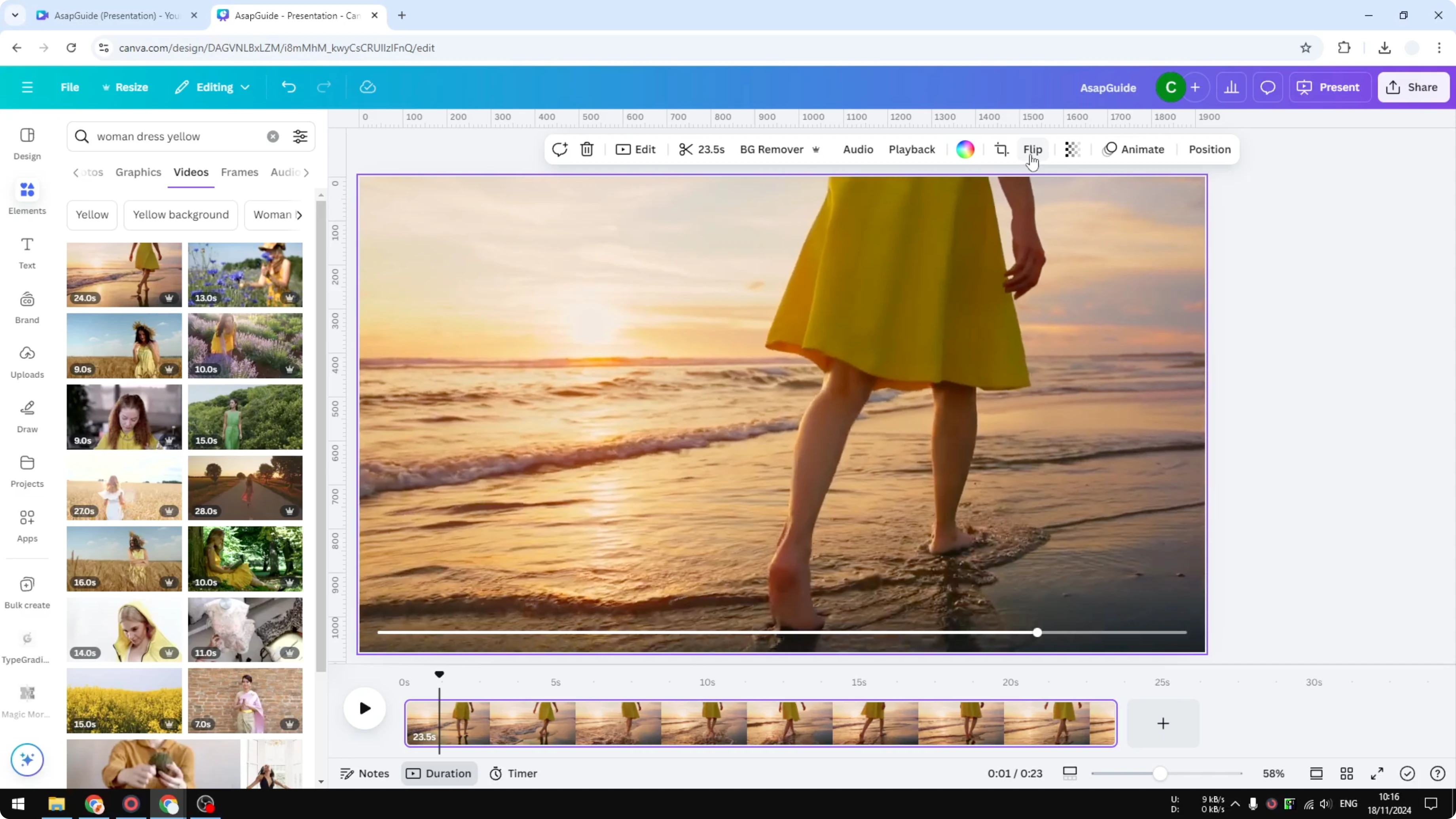
Task: Expand the BG Remover dropdown arrow
Action: click(x=816, y=149)
